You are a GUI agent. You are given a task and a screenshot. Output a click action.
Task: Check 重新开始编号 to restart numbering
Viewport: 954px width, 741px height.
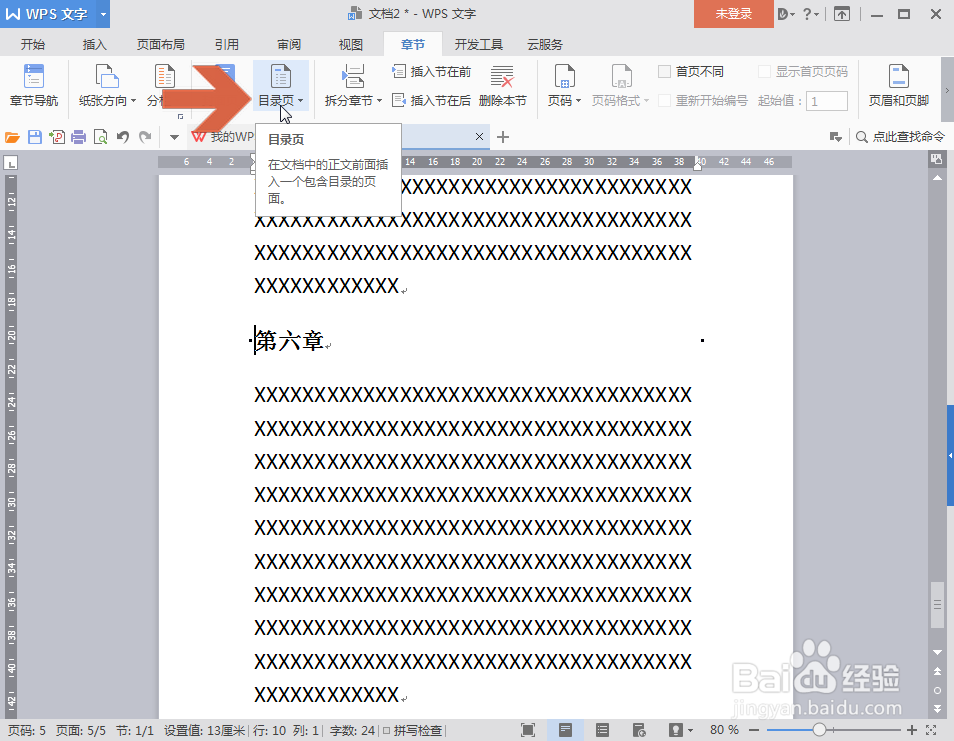pyautogui.click(x=664, y=100)
